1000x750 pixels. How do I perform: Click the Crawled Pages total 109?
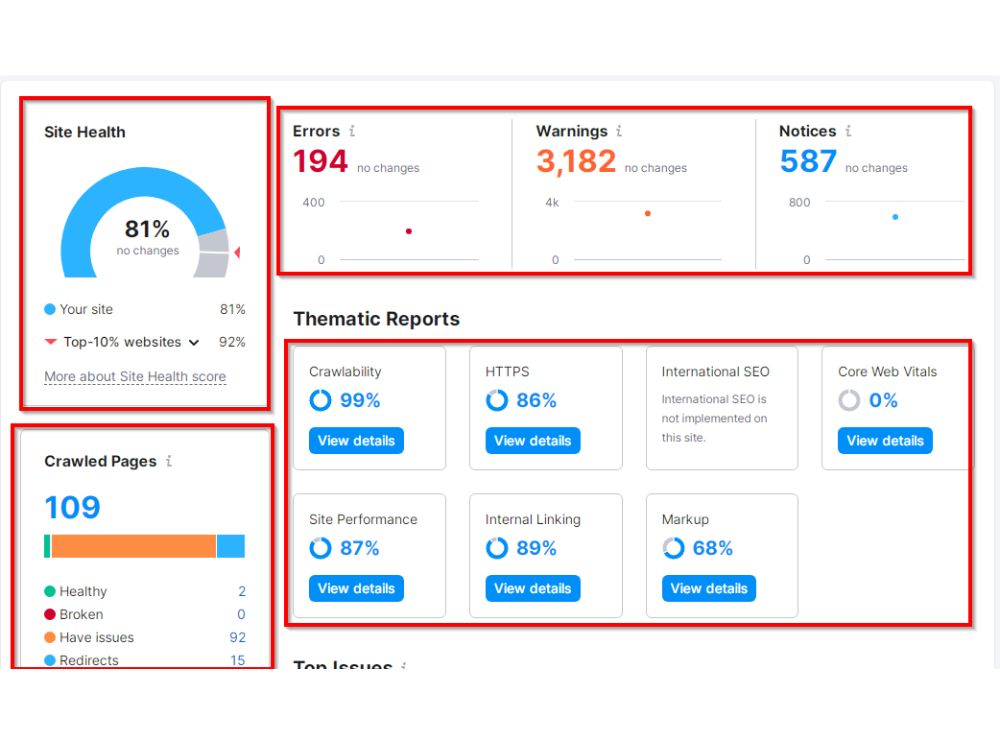(72, 508)
